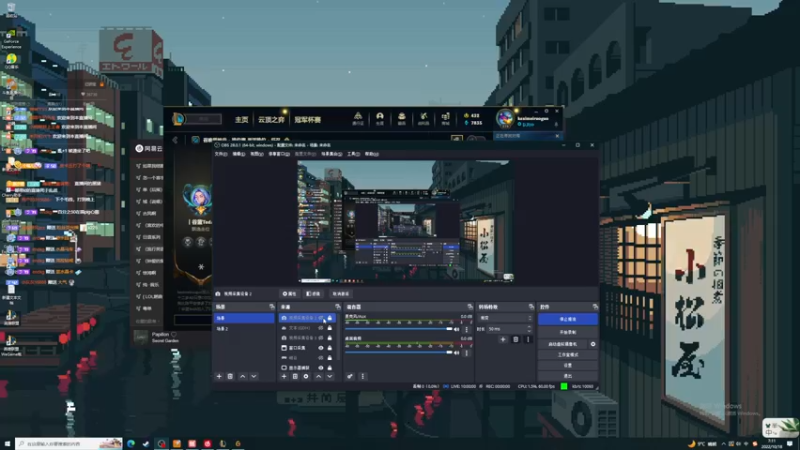Float the 场景 dock using its header icon
This screenshot has width=800, height=450.
tap(271, 307)
